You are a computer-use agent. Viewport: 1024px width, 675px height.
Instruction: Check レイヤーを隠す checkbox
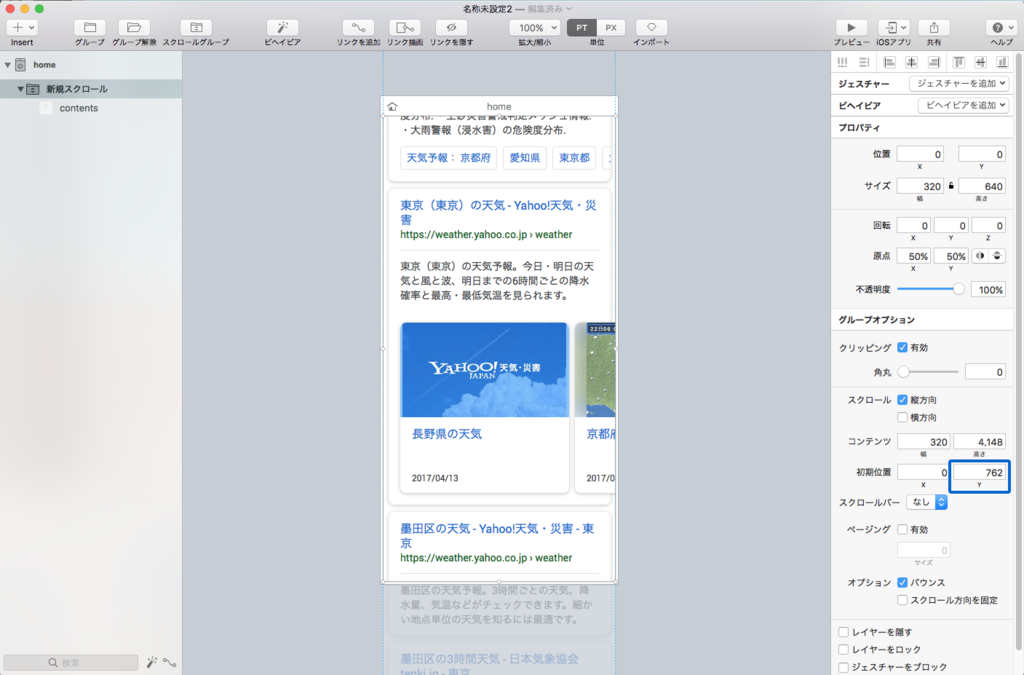843,632
